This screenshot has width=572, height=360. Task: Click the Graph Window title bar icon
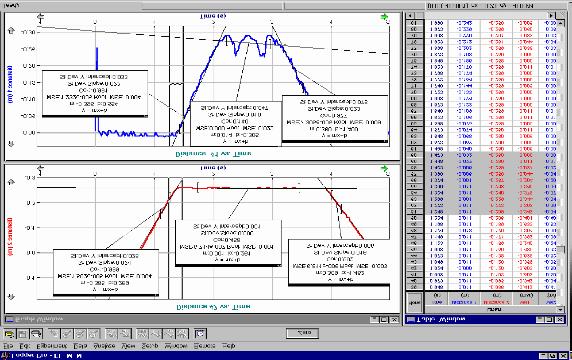pyautogui.click(x=9, y=320)
